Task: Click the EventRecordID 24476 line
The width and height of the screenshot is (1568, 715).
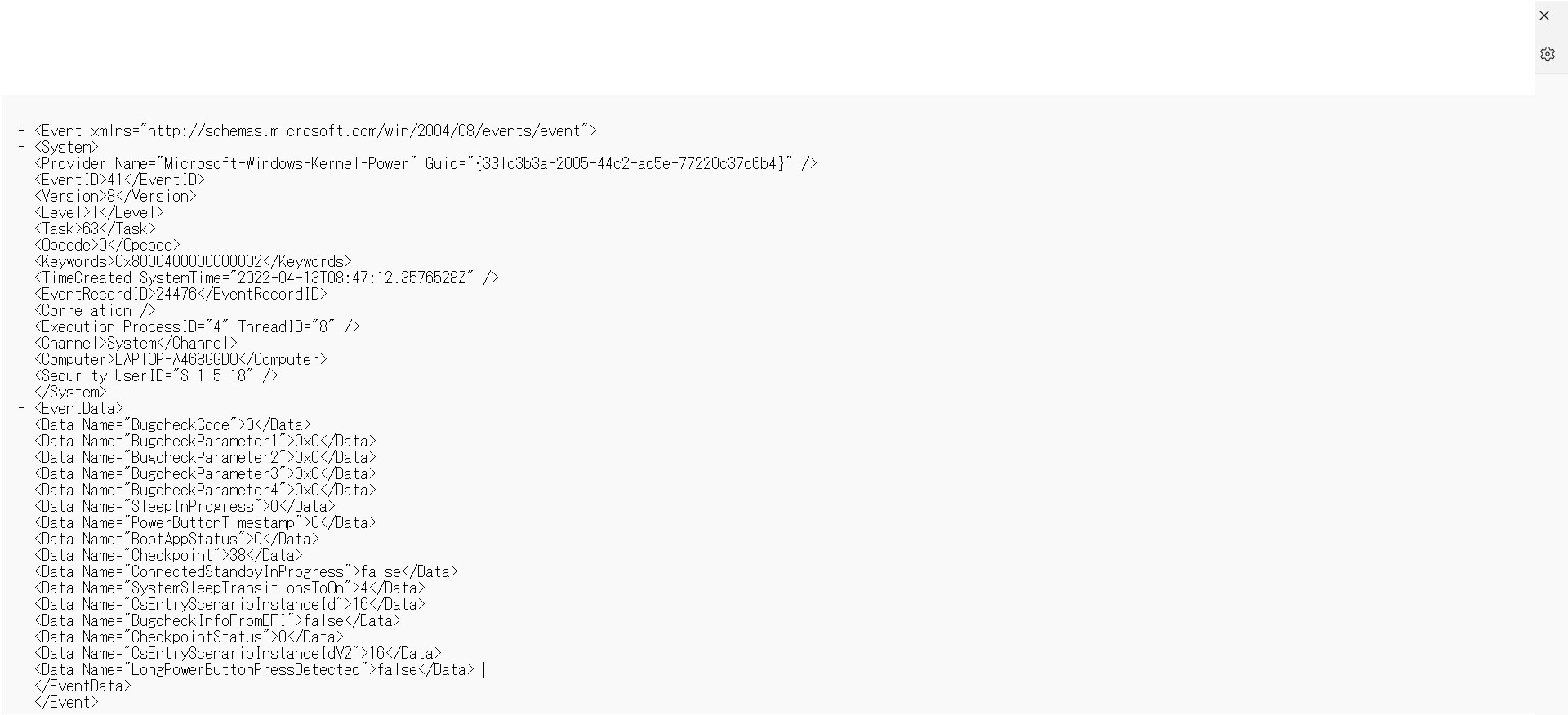Action: click(180, 294)
